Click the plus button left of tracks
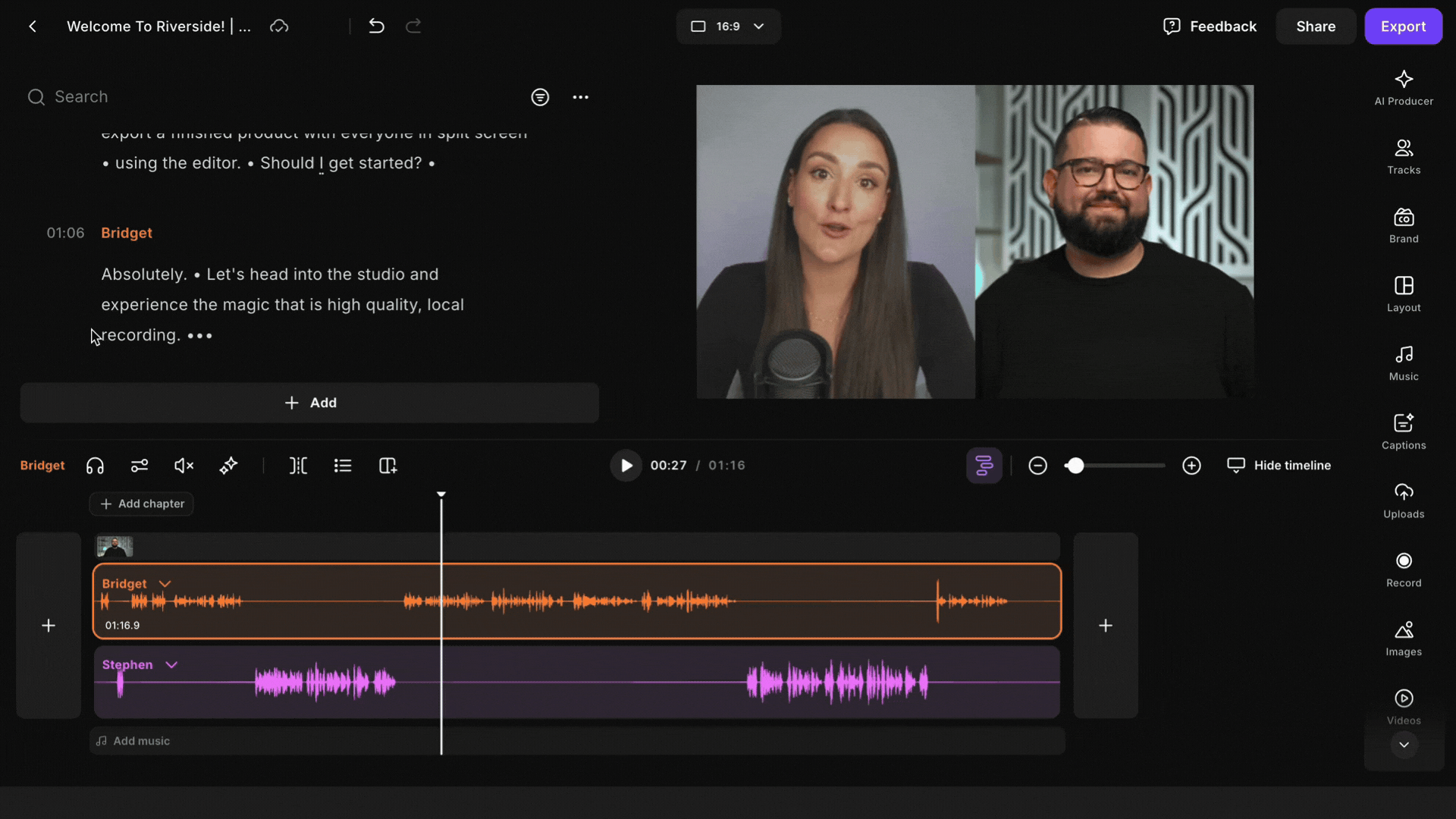 click(x=49, y=626)
